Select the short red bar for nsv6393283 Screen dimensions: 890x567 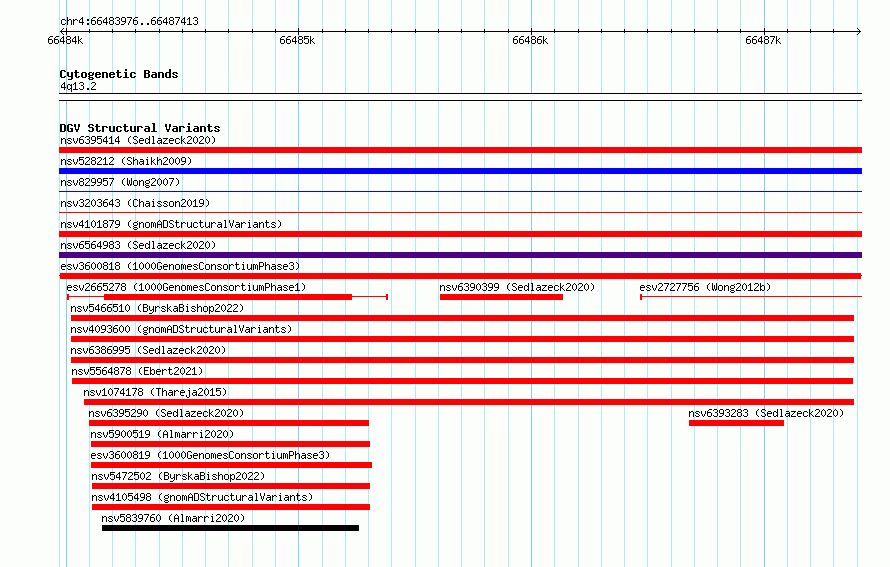point(736,423)
